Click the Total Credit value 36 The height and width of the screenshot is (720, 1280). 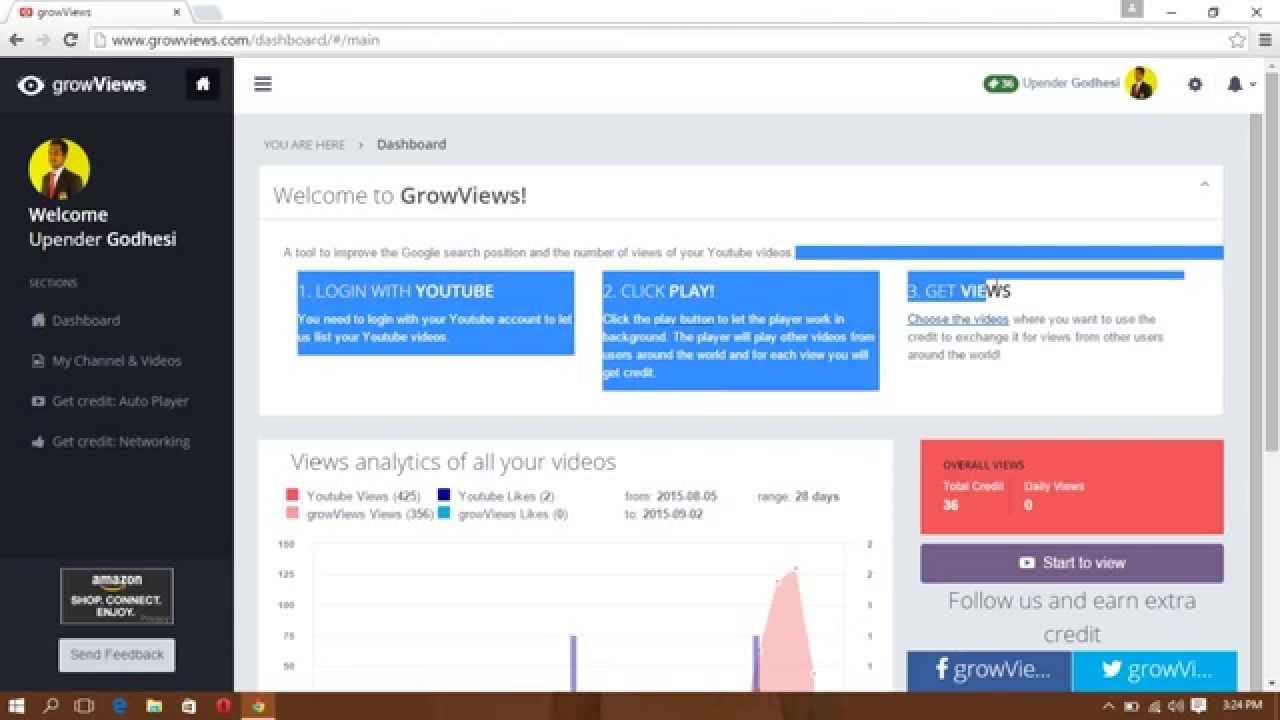pyautogui.click(x=950, y=505)
